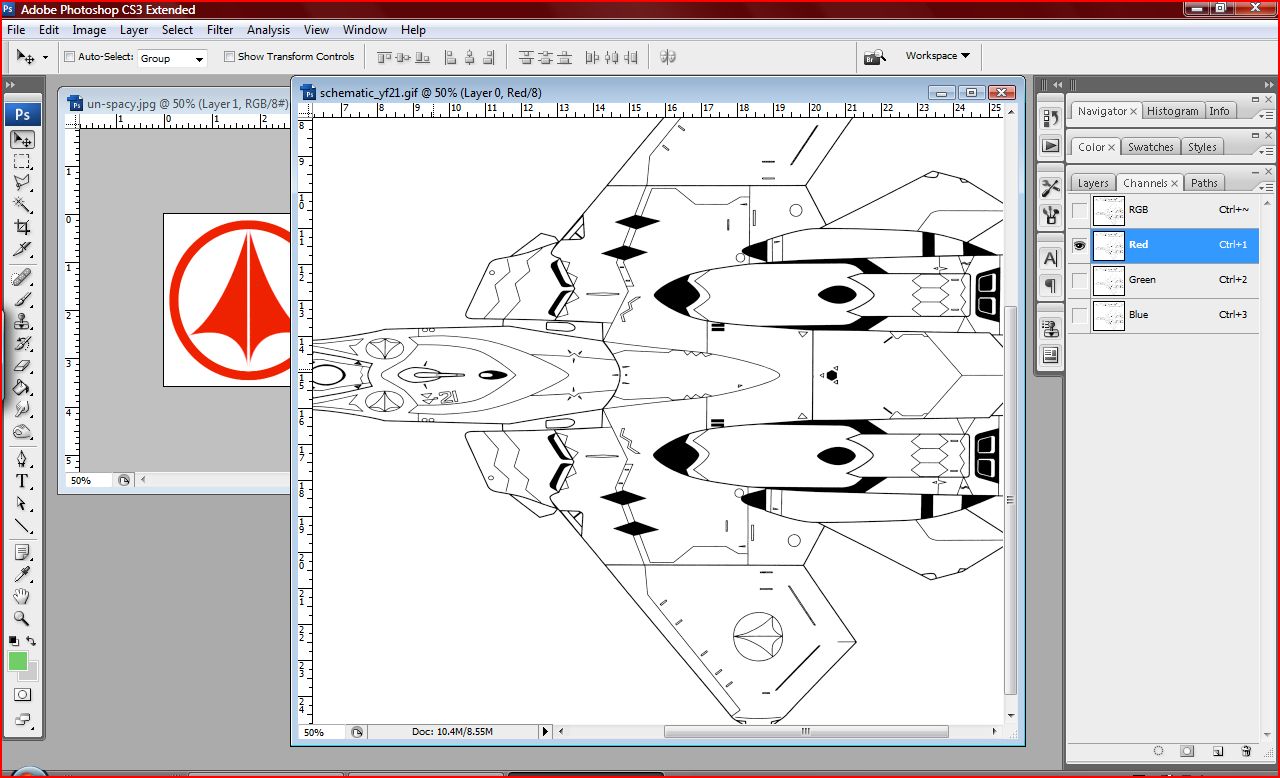Load channel as selection
The height and width of the screenshot is (778, 1280).
[x=1158, y=750]
